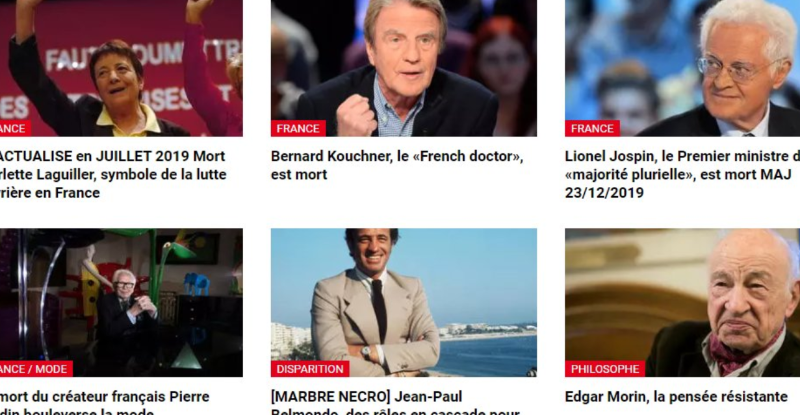This screenshot has width=800, height=415.
Task: Click 'majorité plurielle' line in Jospin headline
Action: [x=679, y=175]
